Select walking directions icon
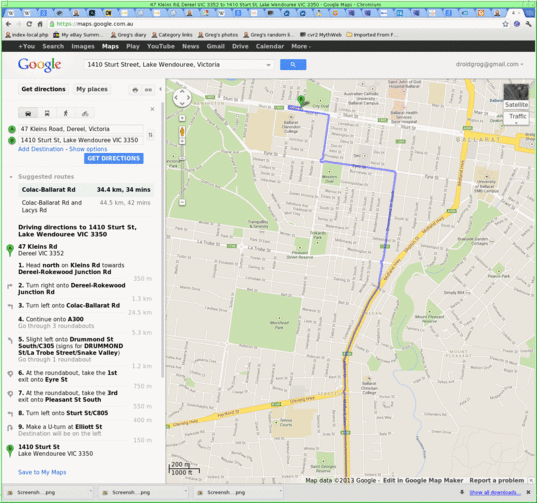 click(x=66, y=113)
